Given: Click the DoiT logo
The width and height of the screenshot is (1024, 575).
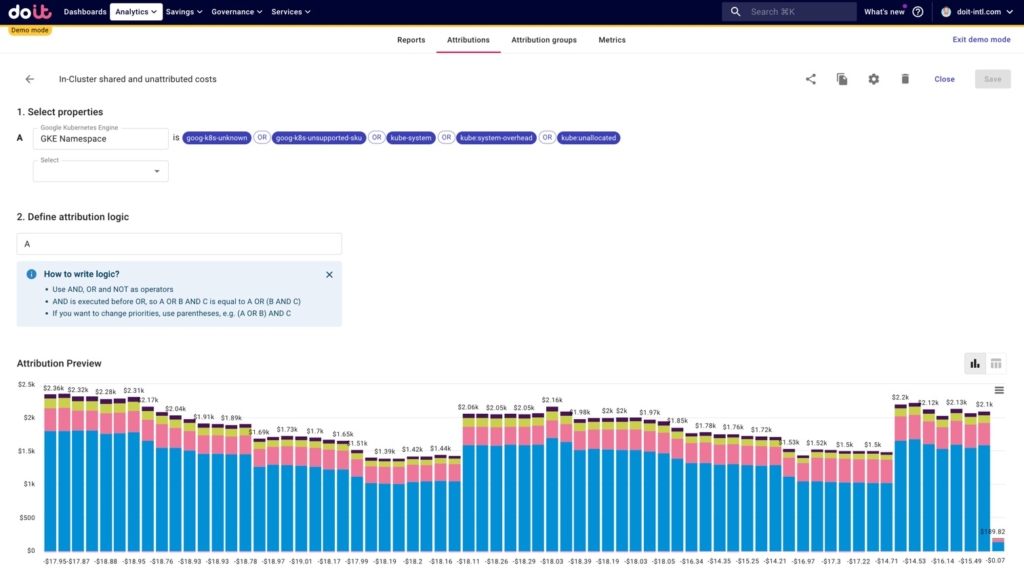Looking at the screenshot, I should [x=29, y=12].
